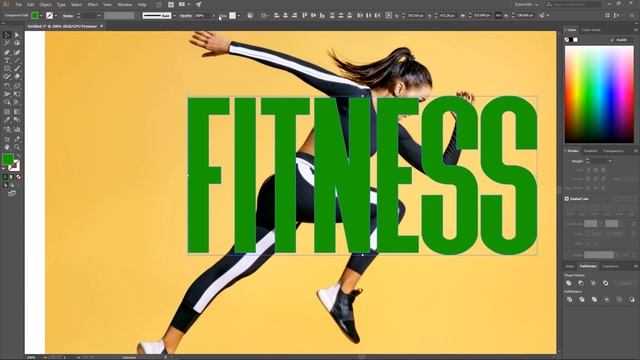
Task: Open graphic Style dropdown arrow
Action: point(238,16)
